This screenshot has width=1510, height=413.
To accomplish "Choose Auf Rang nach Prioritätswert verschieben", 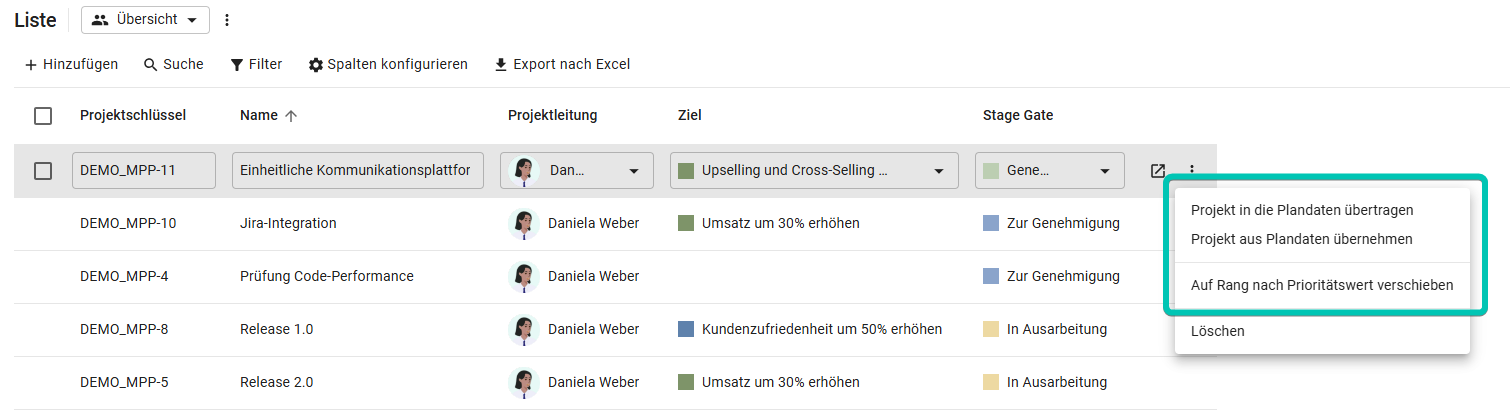I will 1322,285.
